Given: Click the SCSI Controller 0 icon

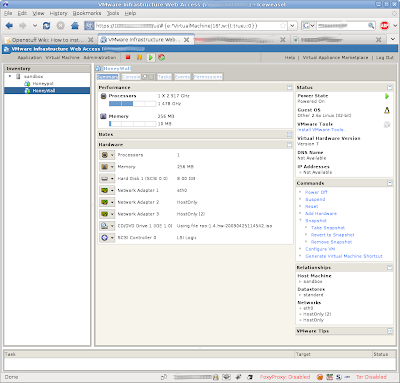Looking at the screenshot, I should click(105, 238).
